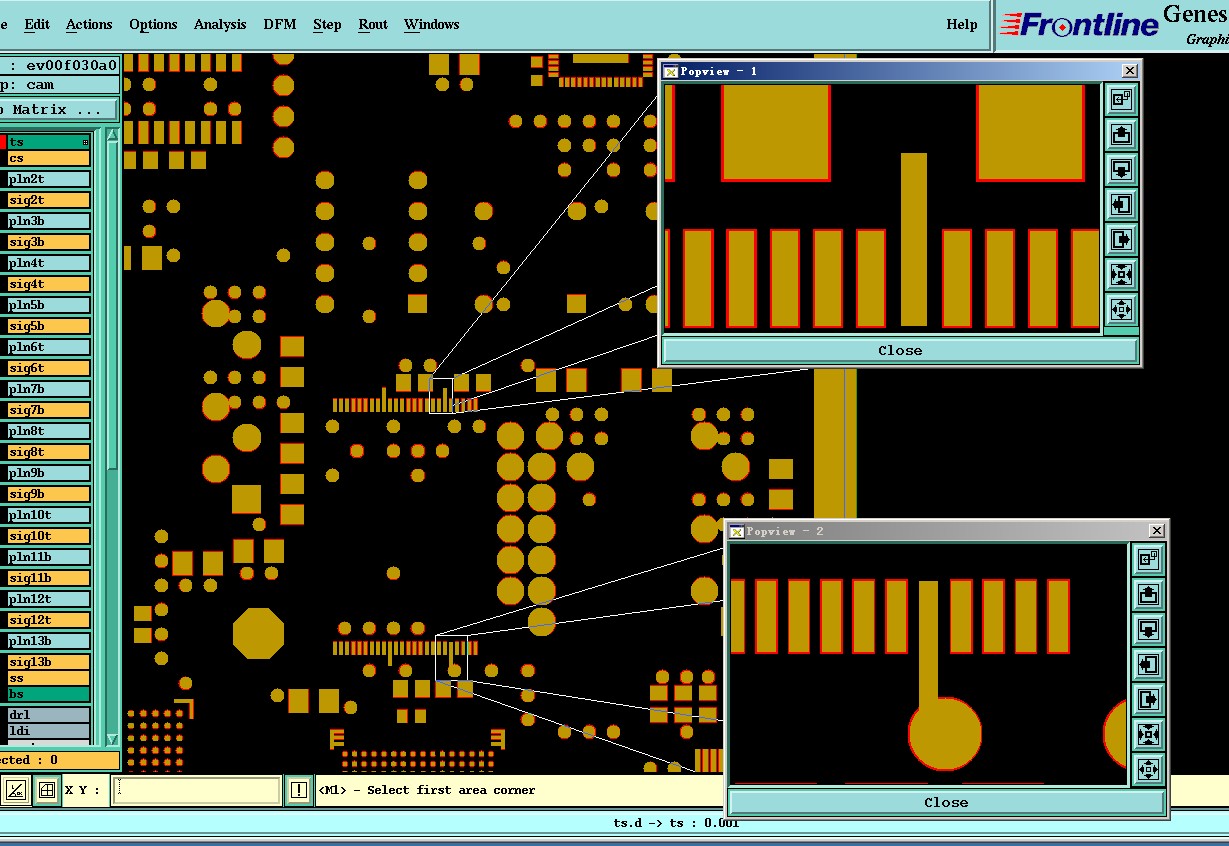Click the exclamation mark icon

tap(299, 790)
